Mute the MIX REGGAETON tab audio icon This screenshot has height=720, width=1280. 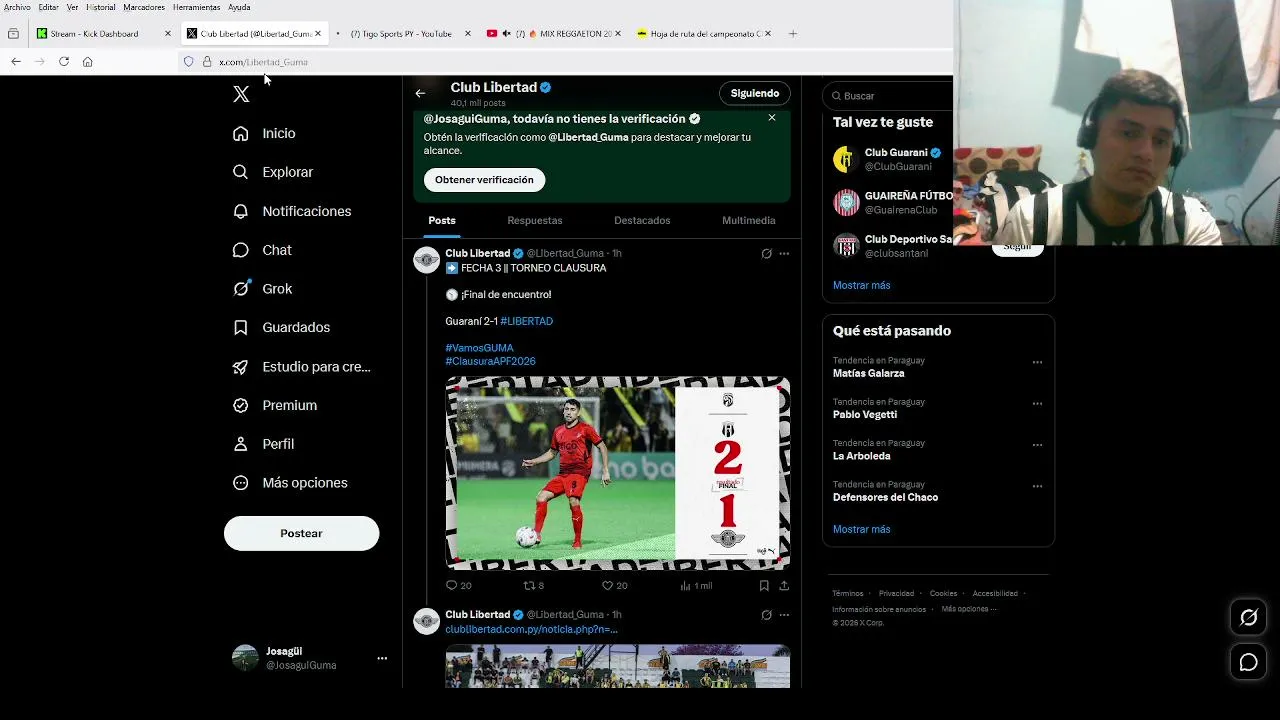(x=507, y=33)
